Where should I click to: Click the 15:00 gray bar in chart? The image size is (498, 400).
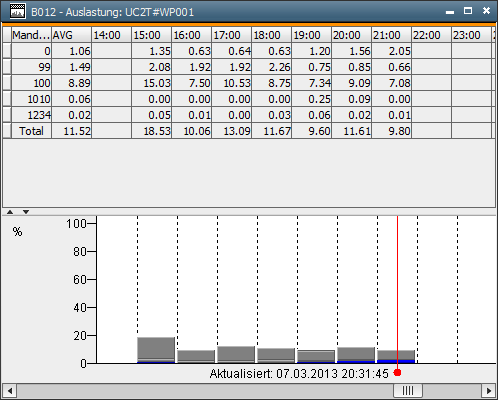[156, 349]
